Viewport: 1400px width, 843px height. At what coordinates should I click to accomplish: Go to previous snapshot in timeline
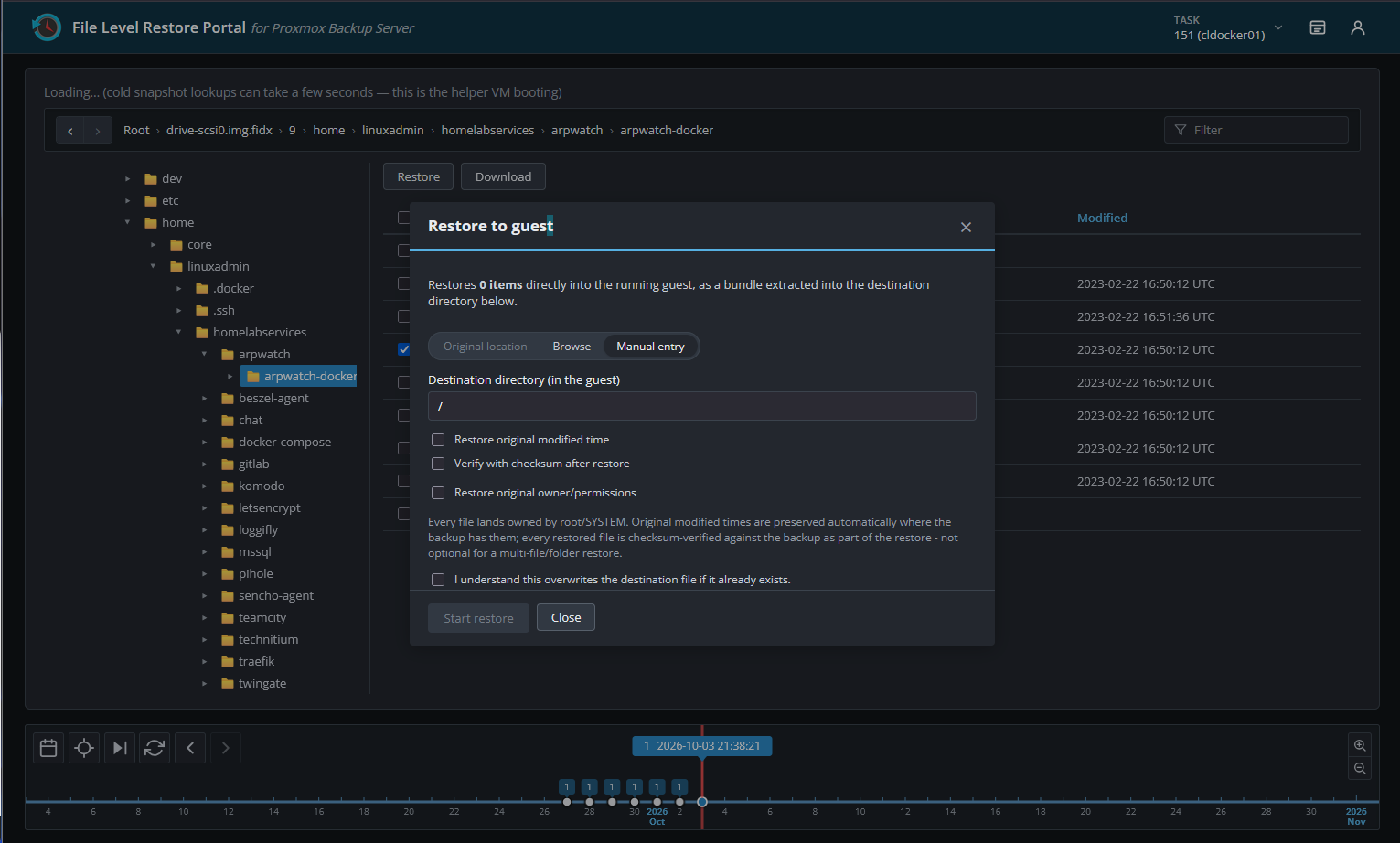pyautogui.click(x=190, y=748)
